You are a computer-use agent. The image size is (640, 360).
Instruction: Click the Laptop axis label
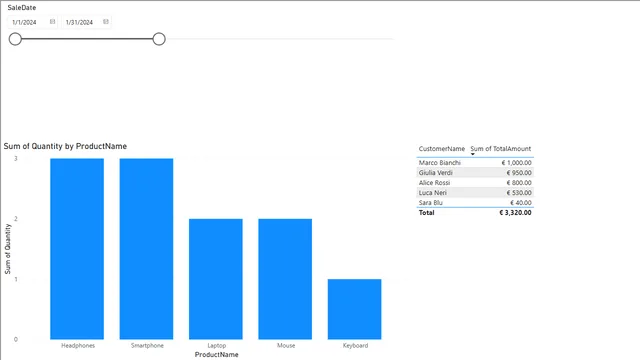click(x=217, y=345)
